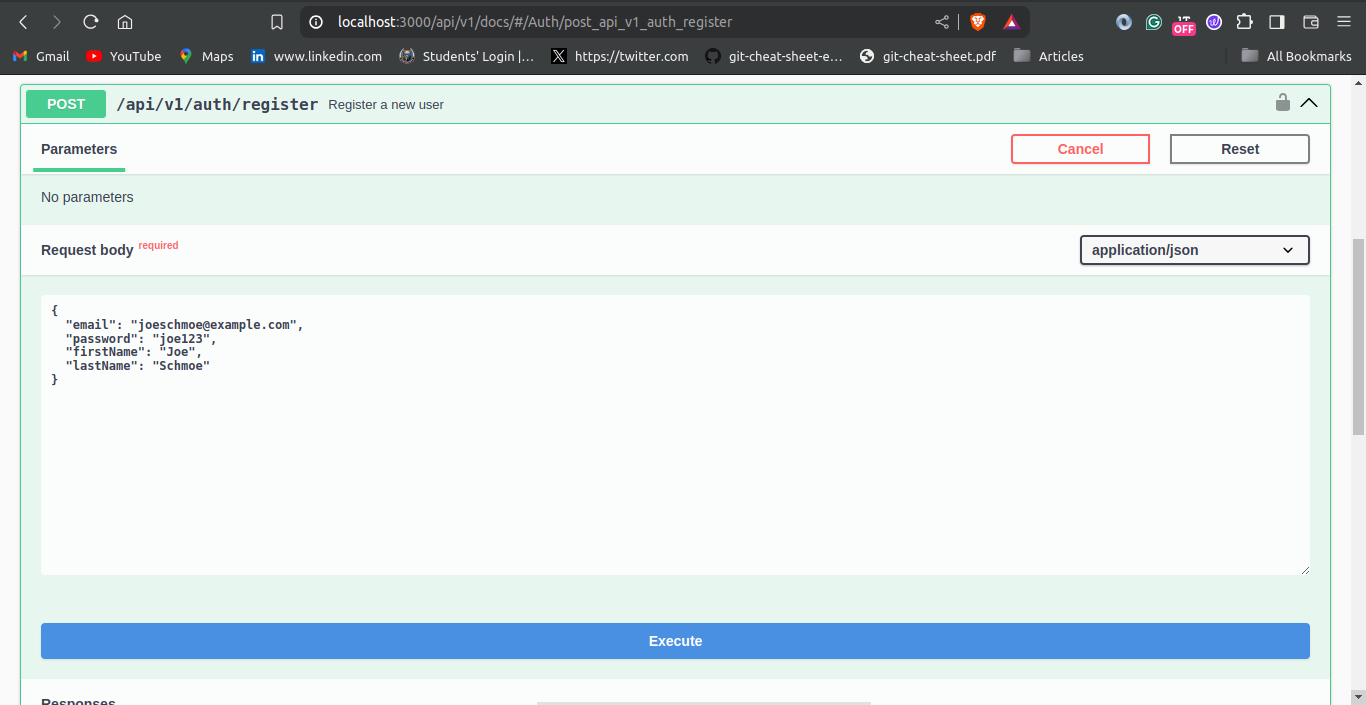Screen dimensions: 1366x705
Task: Open the git-cheat-sheet-e... GitHub bookmark
Action: (x=774, y=56)
